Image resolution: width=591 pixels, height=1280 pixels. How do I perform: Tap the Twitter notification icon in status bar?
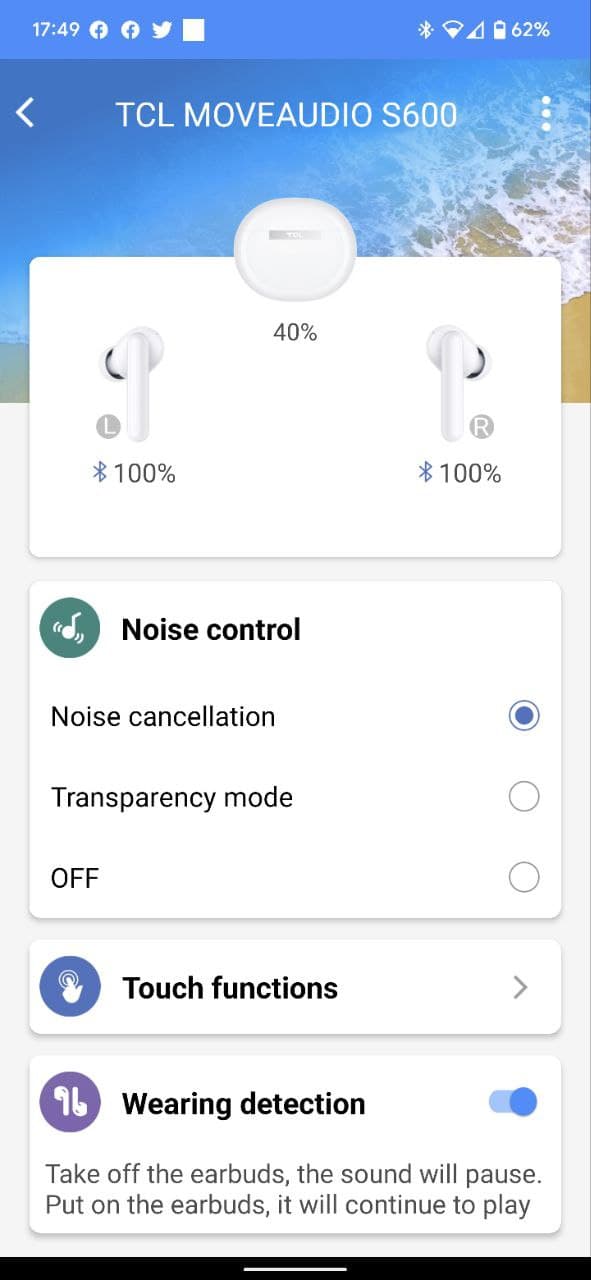click(x=161, y=30)
